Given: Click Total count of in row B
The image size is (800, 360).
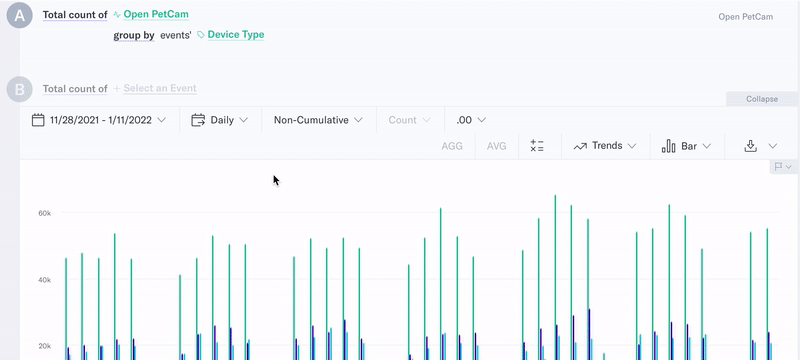Looking at the screenshot, I should 75,89.
